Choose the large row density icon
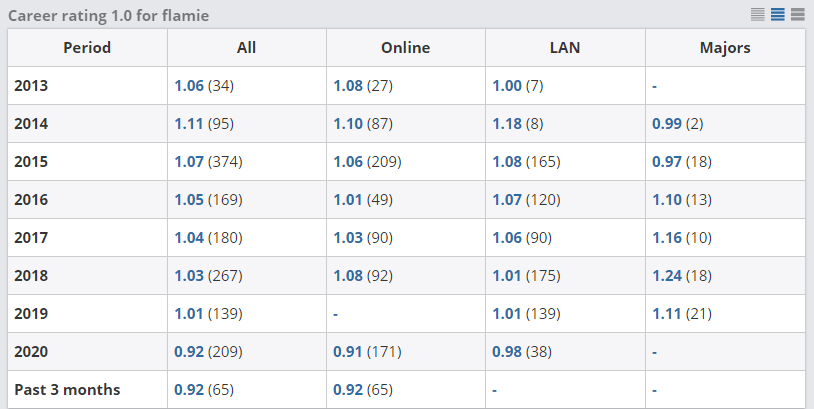Screen dimensions: 814x409 [798, 14]
